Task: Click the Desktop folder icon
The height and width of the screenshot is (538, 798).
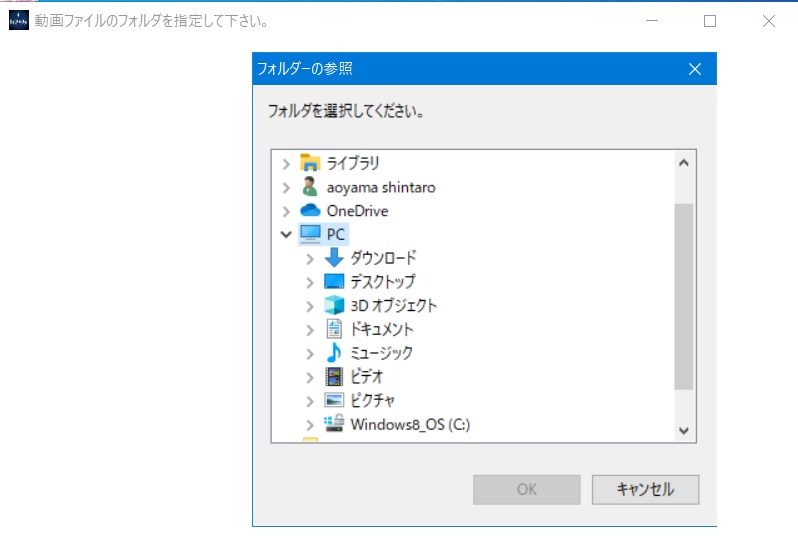Action: click(334, 282)
